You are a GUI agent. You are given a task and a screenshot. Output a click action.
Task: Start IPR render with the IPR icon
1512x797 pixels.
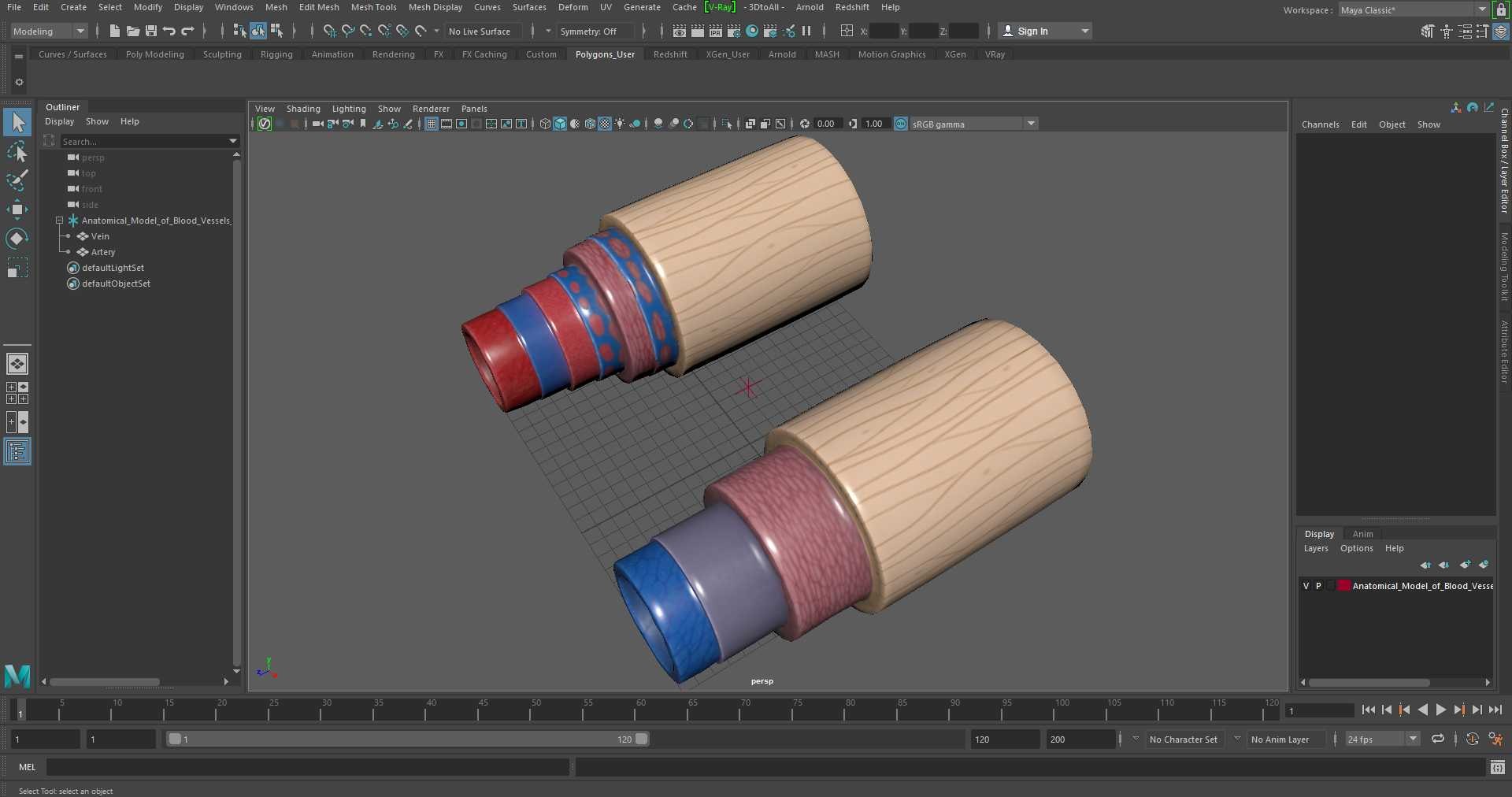tap(716, 32)
